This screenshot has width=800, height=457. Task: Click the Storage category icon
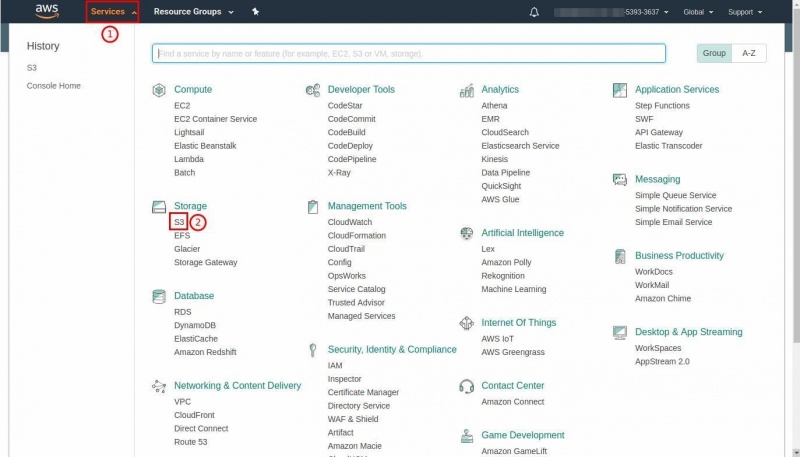click(x=159, y=207)
